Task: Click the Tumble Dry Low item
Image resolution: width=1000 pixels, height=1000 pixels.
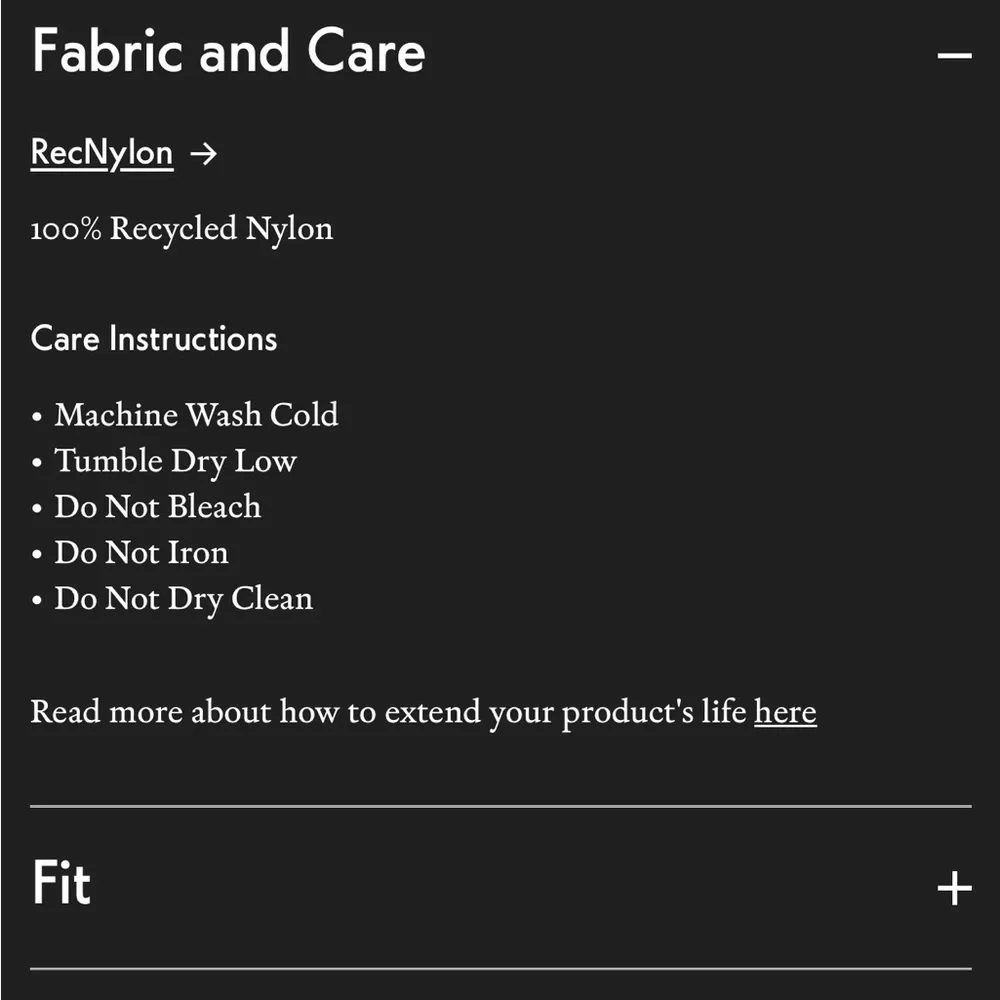Action: pos(175,461)
